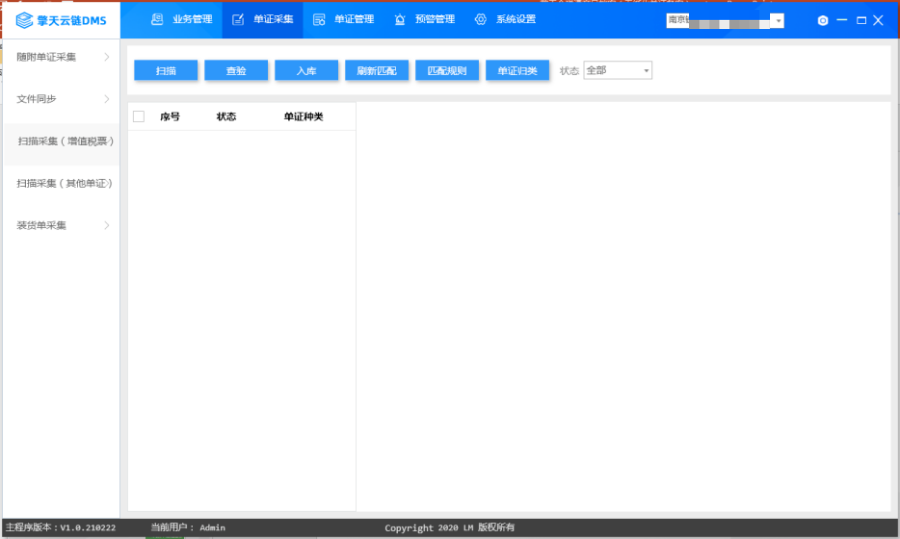Click the 业务管理 person icon
The width and height of the screenshot is (900, 539).
click(157, 20)
